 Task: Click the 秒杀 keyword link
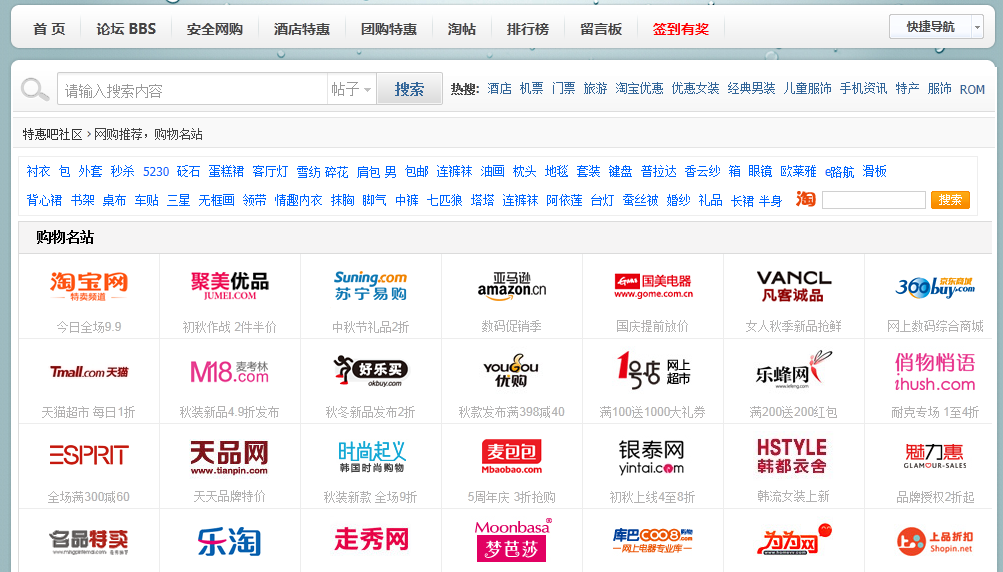(122, 171)
